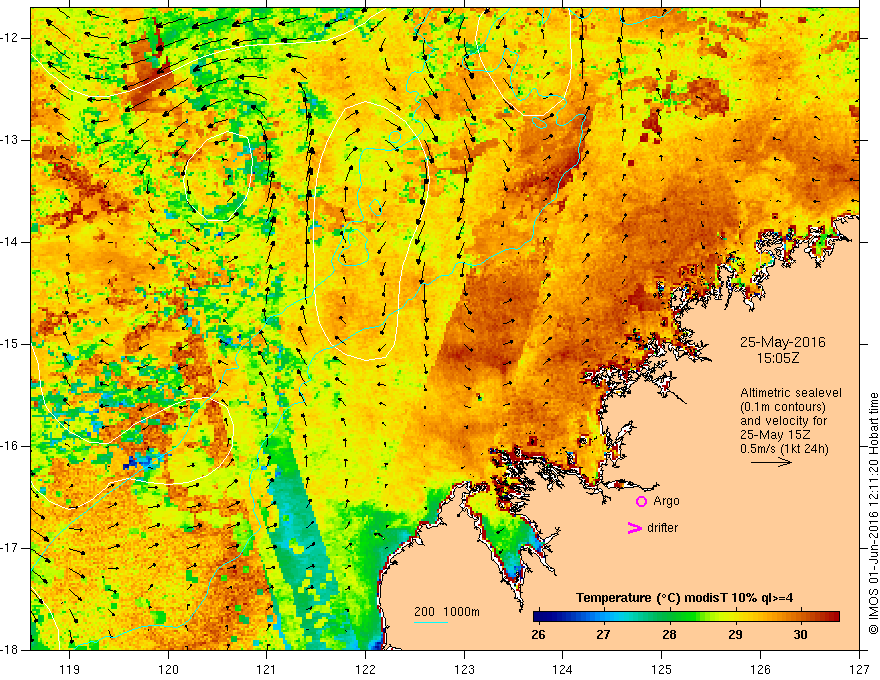The width and height of the screenshot is (880, 680).
Task: Click the magenta Argo circle legend symbol
Action: tap(641, 502)
